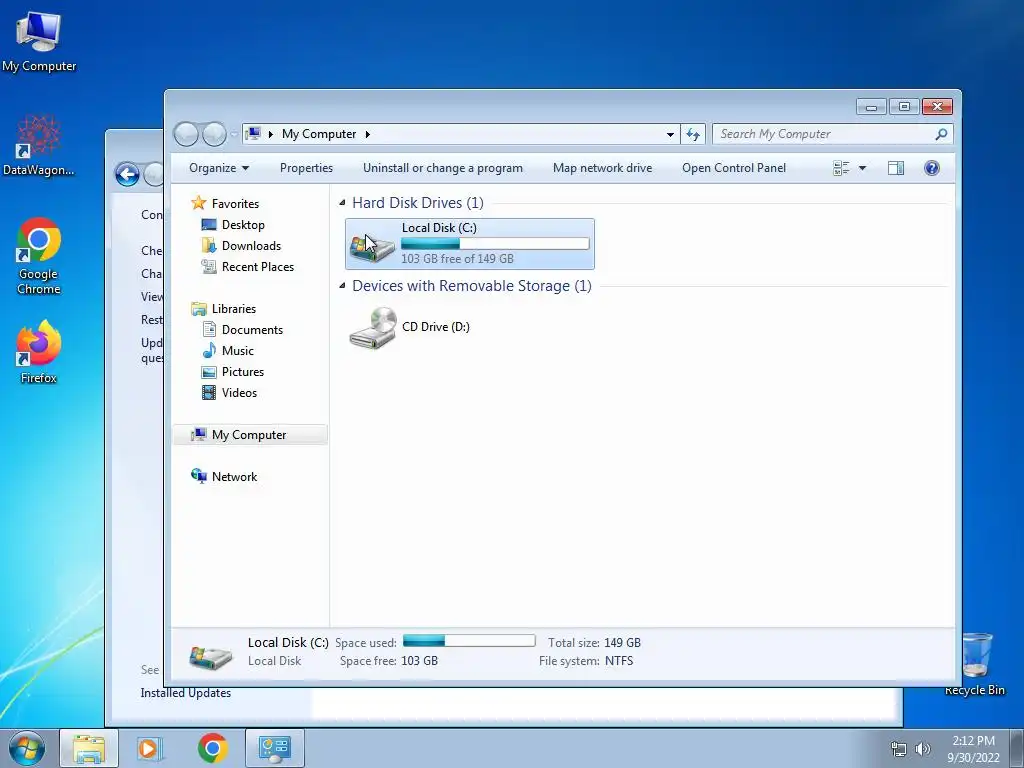Open the Music library
Image resolution: width=1024 pixels, height=768 pixels.
click(x=238, y=351)
